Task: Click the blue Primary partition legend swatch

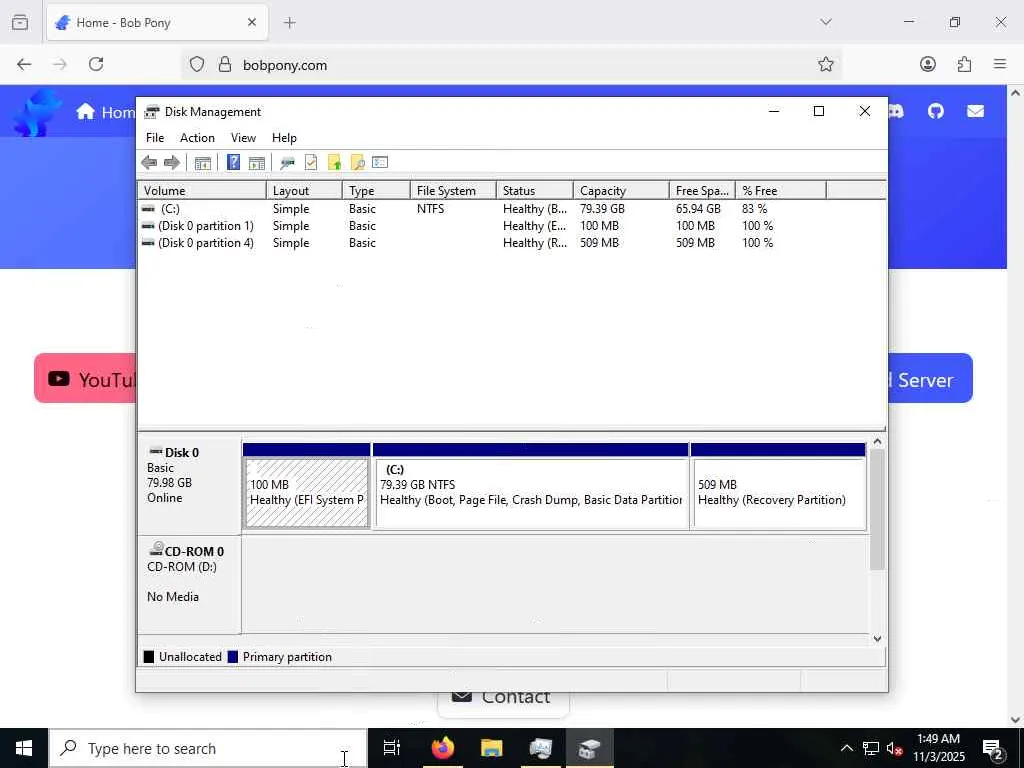Action: point(232,657)
